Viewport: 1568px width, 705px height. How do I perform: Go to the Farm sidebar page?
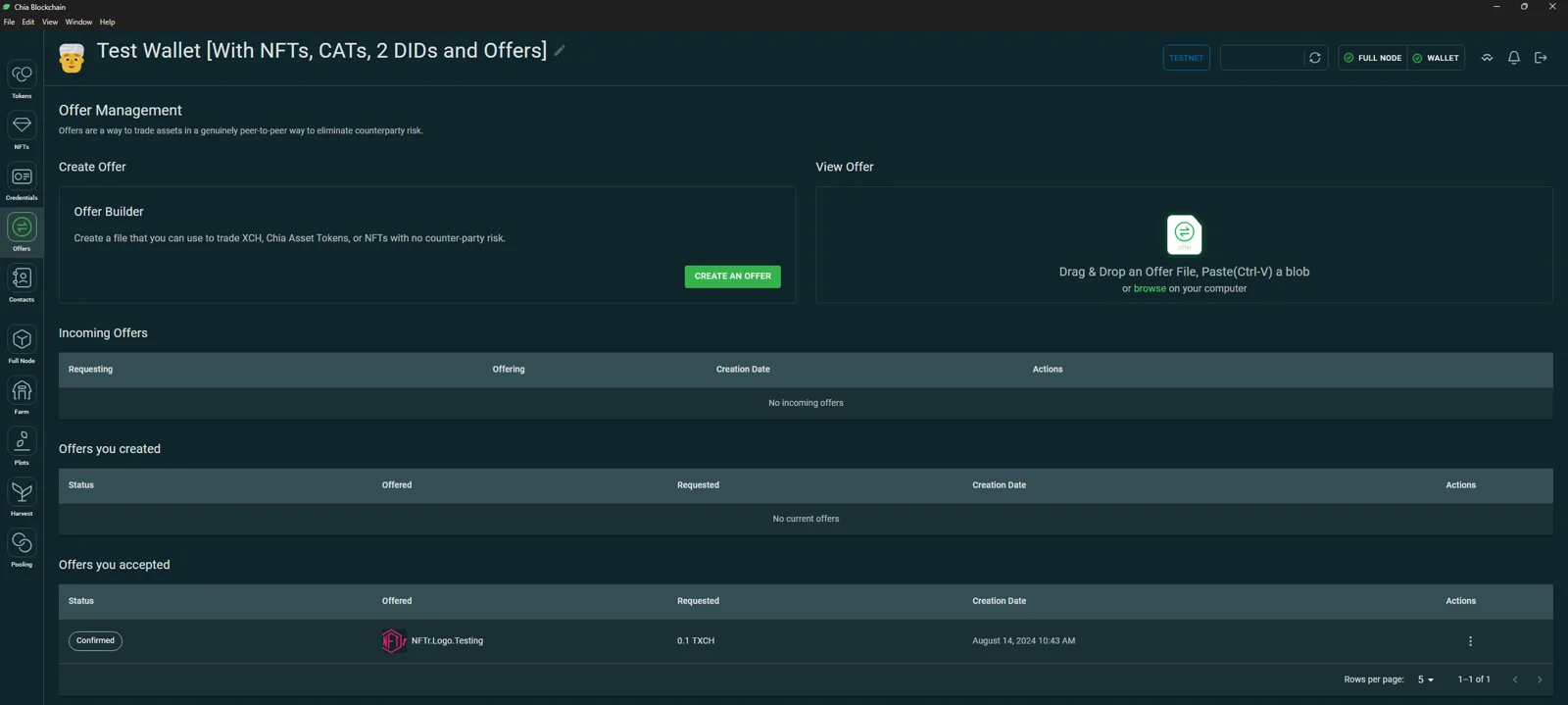tap(22, 396)
